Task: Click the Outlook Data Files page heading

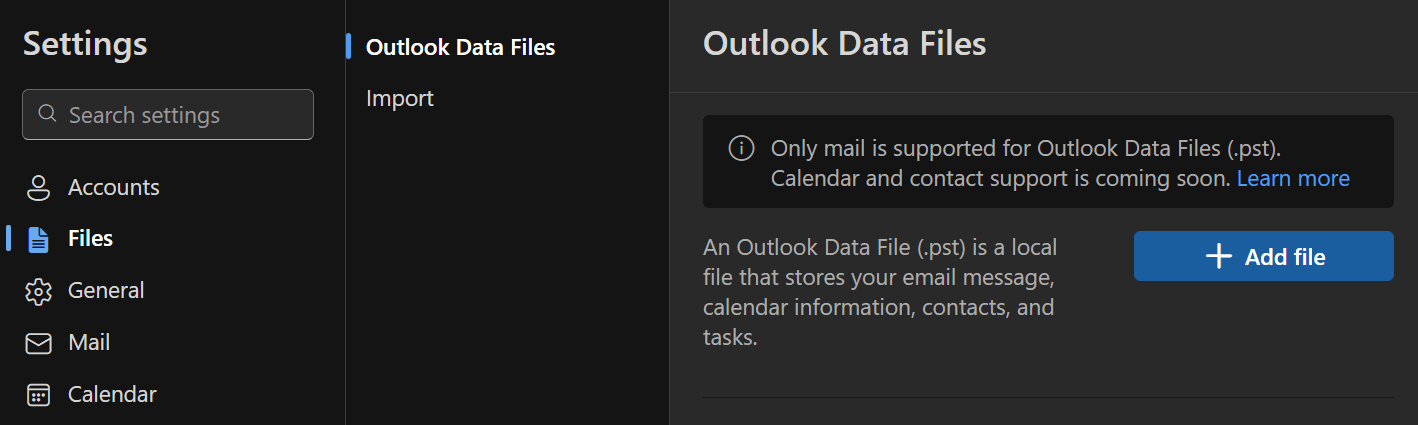Action: click(845, 44)
